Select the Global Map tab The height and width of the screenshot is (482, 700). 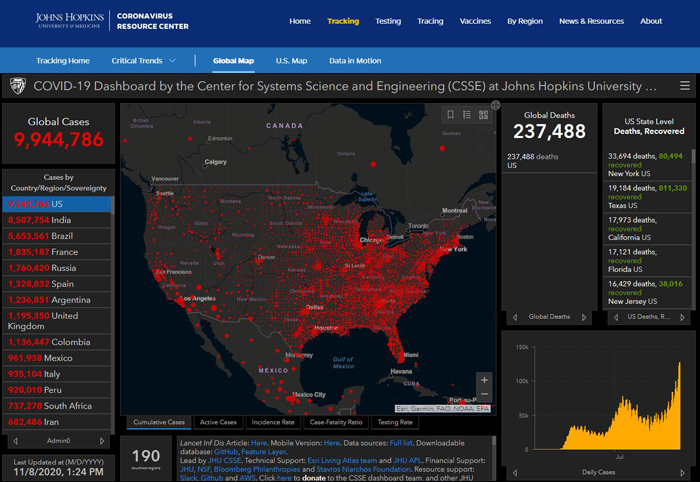233,61
